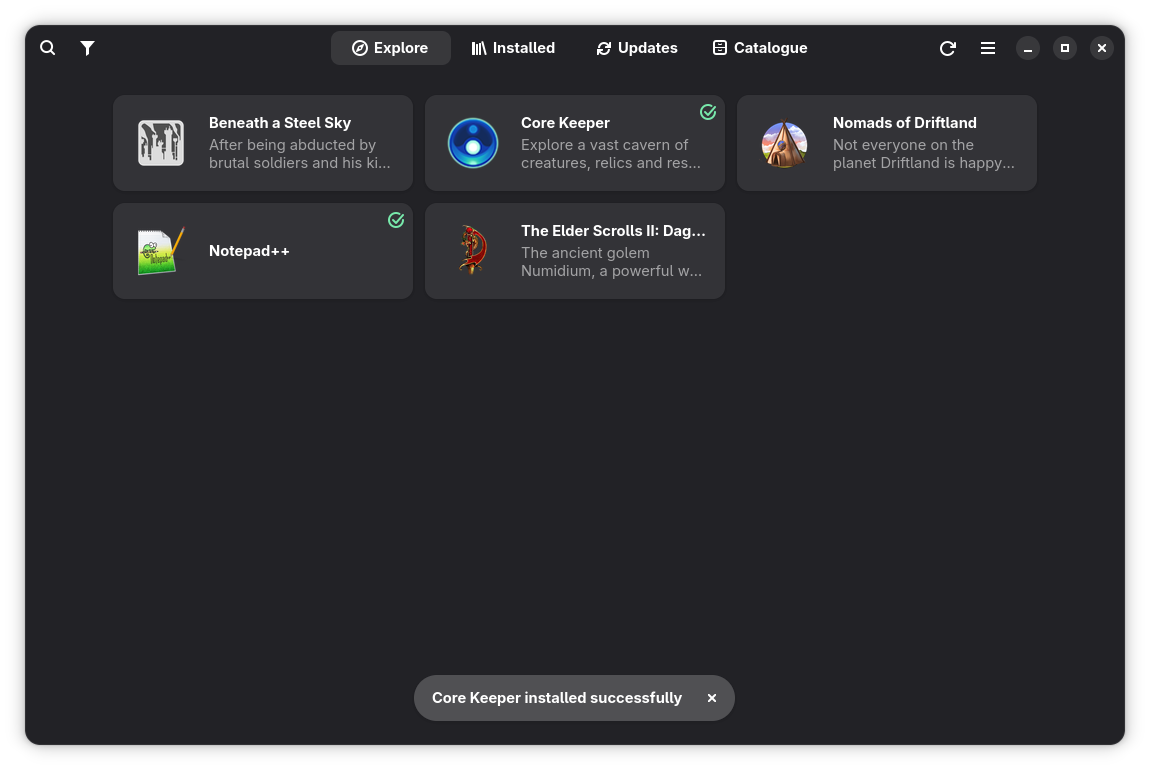Click 'Core Keeper installed successfully' toast text
Screen dimensions: 1150x770
(557, 698)
